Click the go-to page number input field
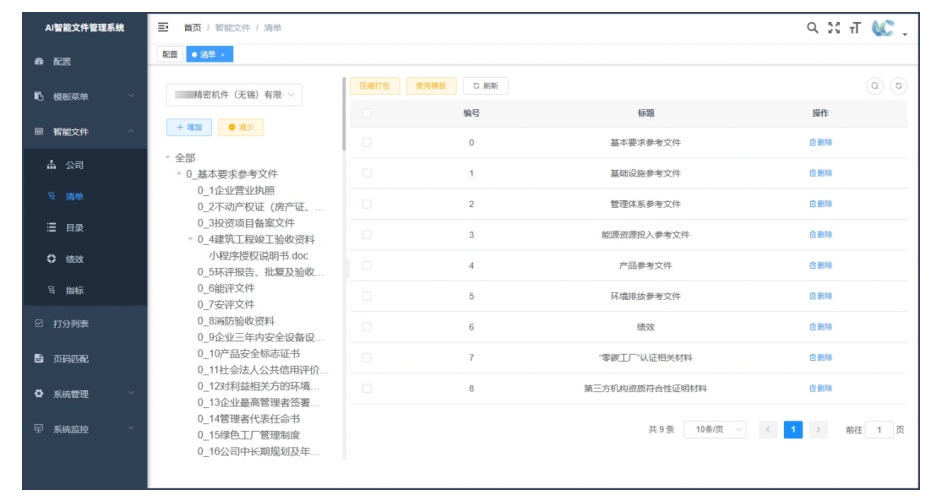 pyautogui.click(x=879, y=429)
